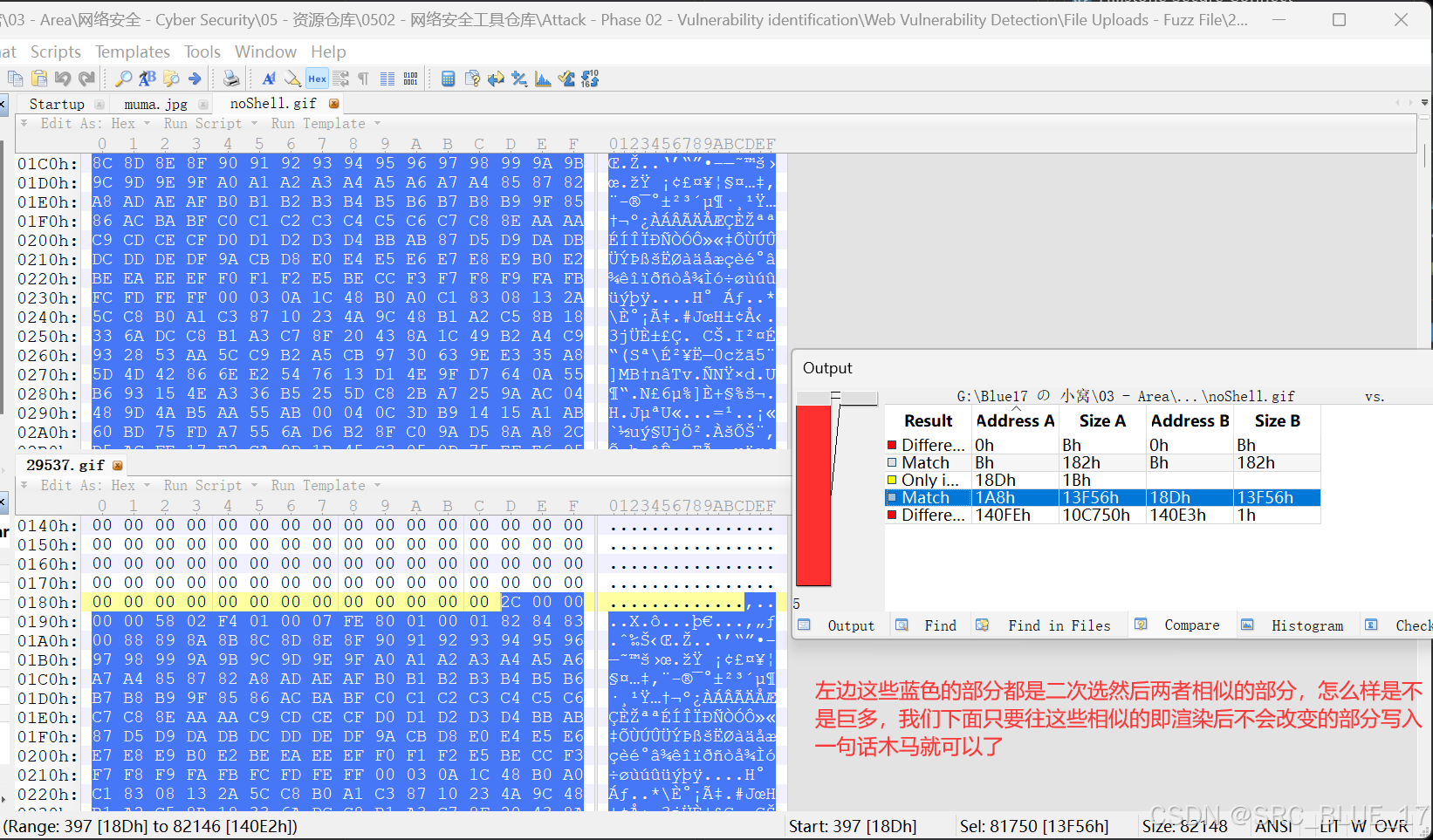The width and height of the screenshot is (1433, 840).
Task: Click the Compare Files toolbar icon
Action: tap(472, 79)
